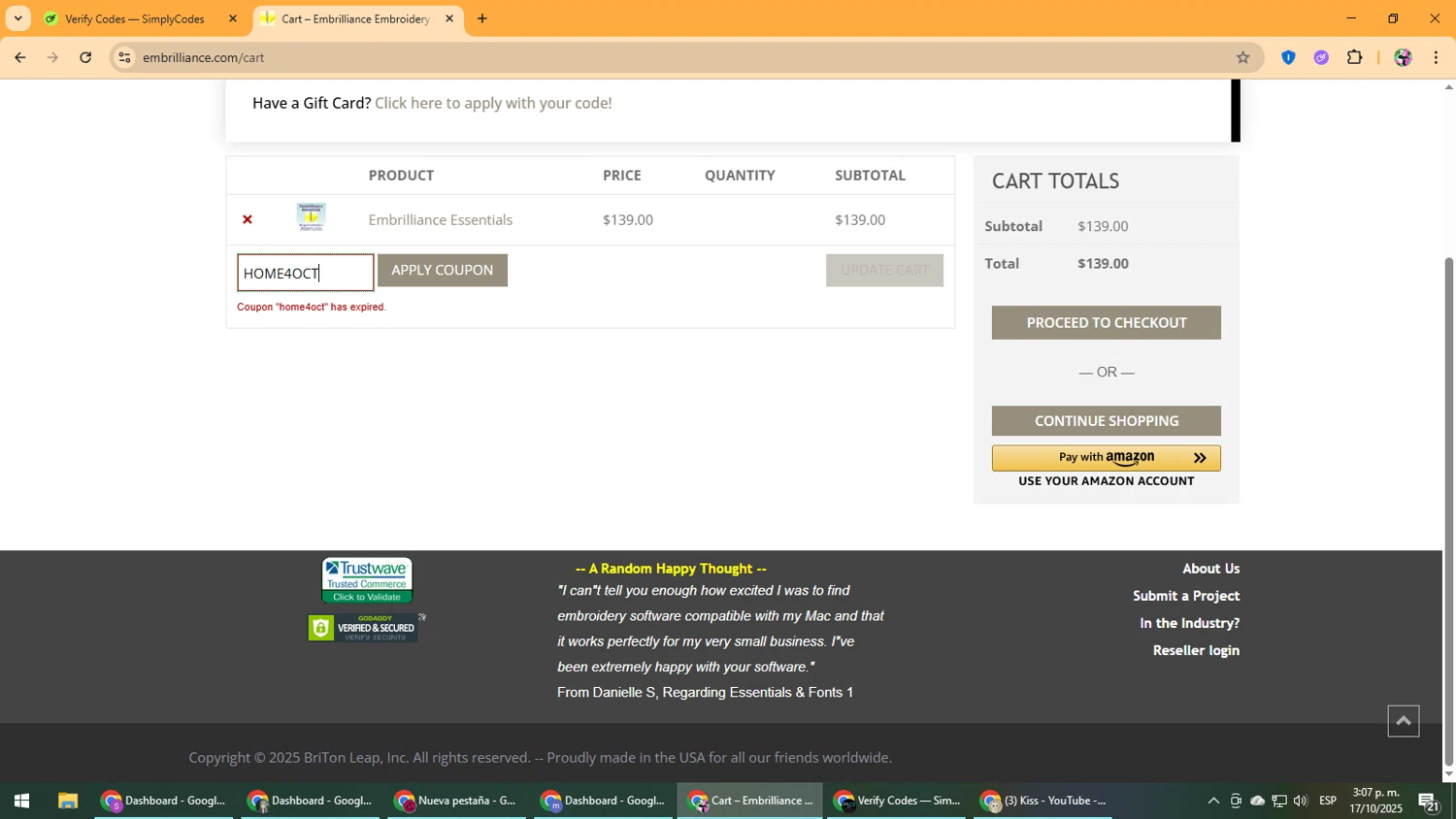Open Reseller login link
Screen dimensions: 1456x819
pos(1196,650)
